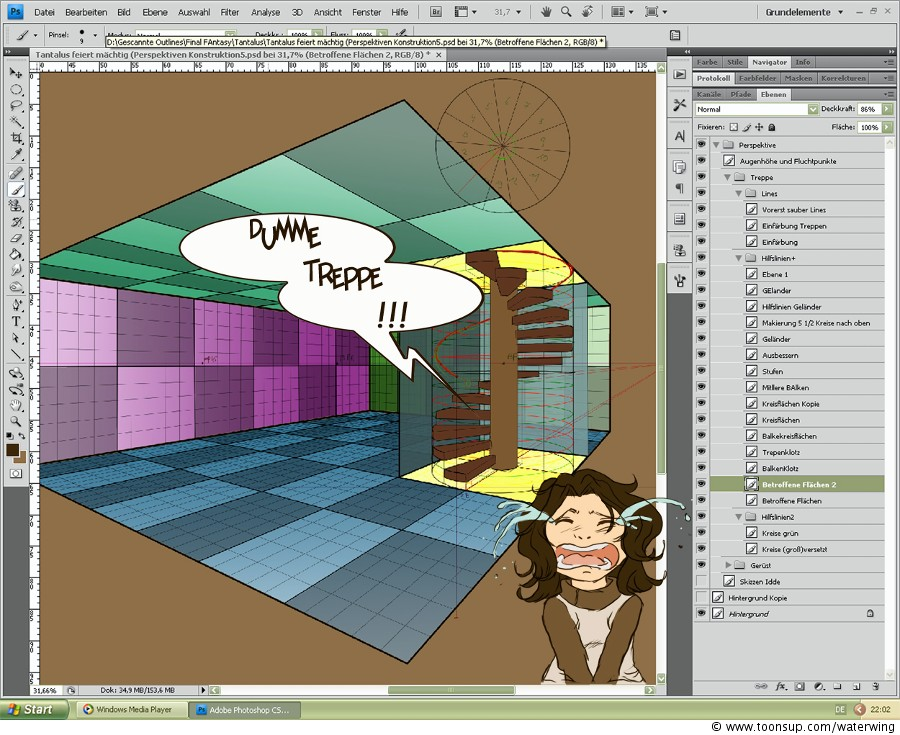Open the Filter menu
The width and height of the screenshot is (900, 735).
(229, 12)
